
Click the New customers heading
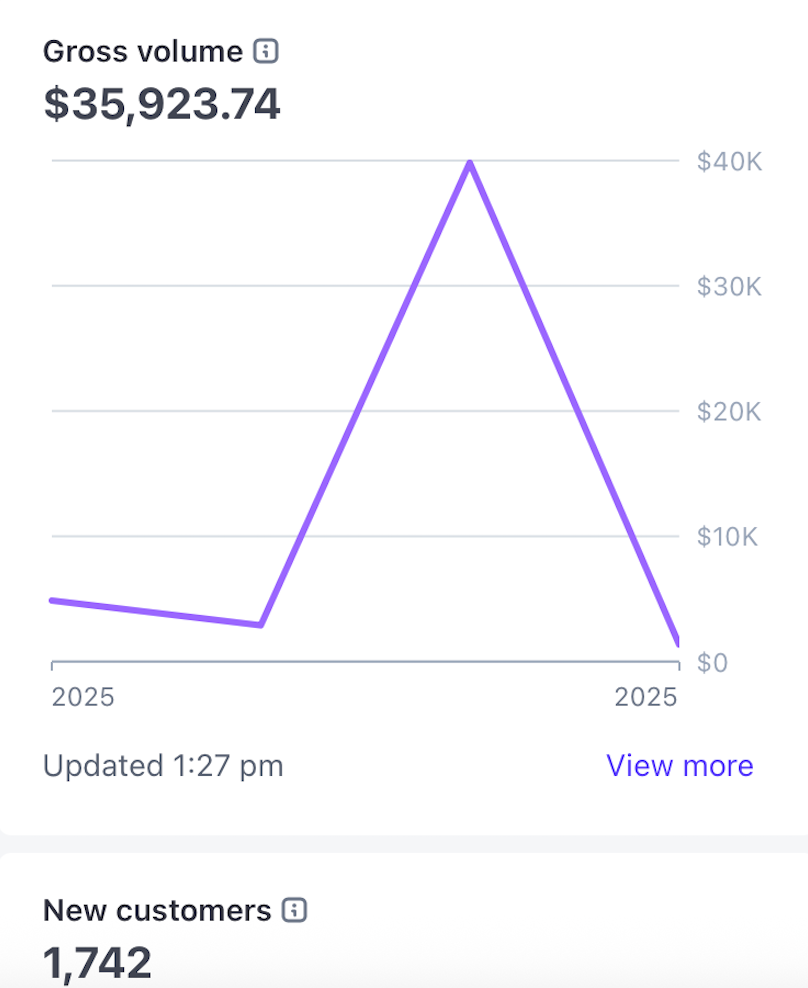157,910
